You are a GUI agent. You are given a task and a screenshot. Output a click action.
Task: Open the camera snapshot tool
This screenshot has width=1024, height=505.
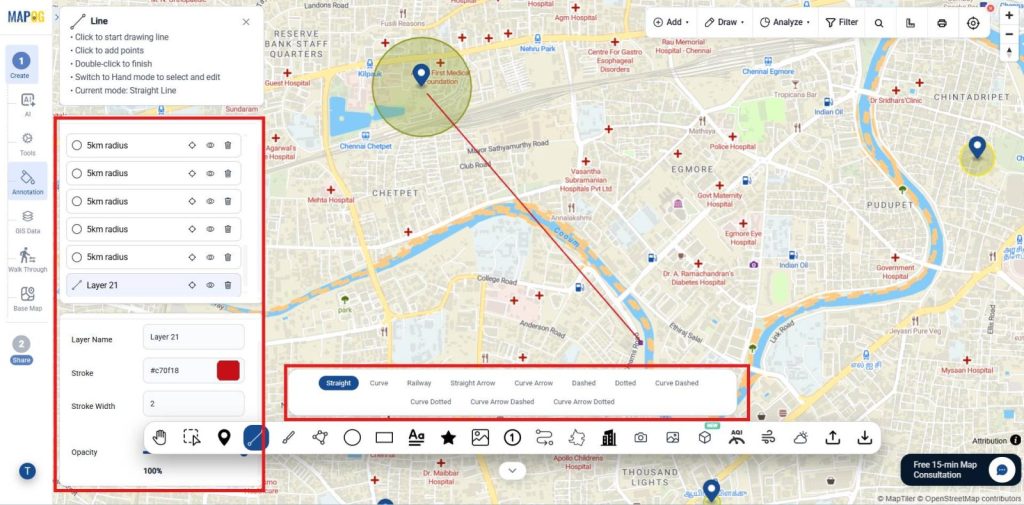[641, 438]
